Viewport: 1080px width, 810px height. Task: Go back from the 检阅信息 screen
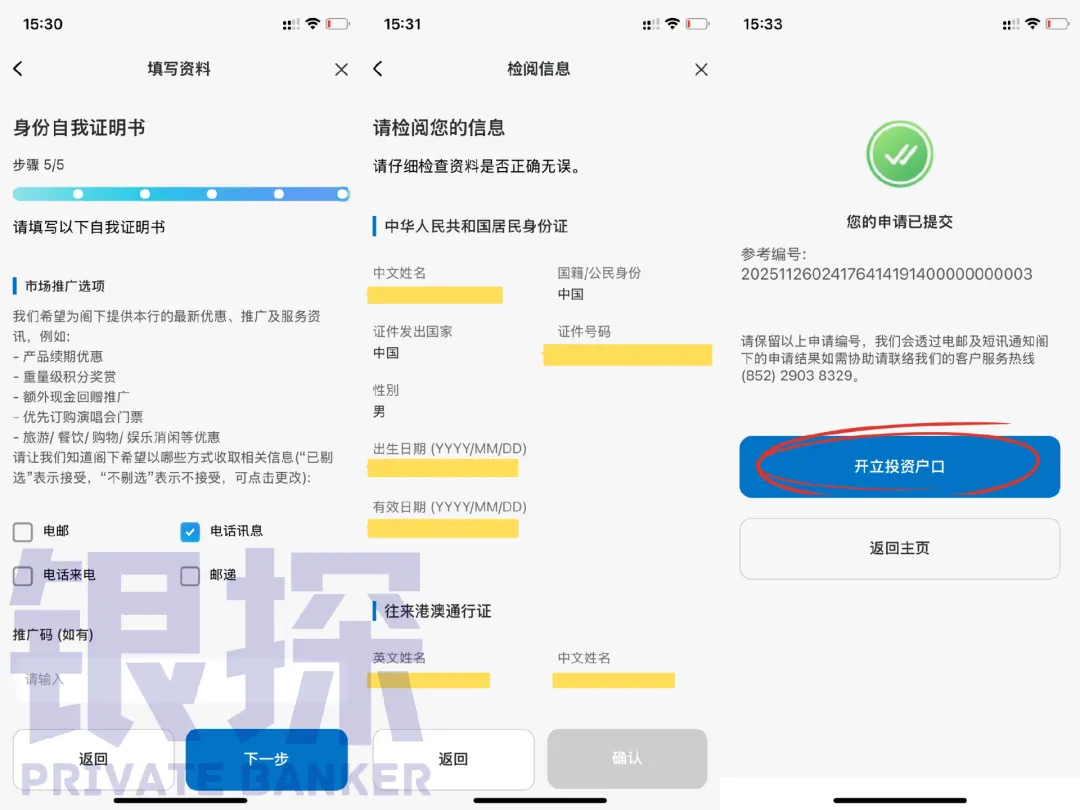click(377, 68)
